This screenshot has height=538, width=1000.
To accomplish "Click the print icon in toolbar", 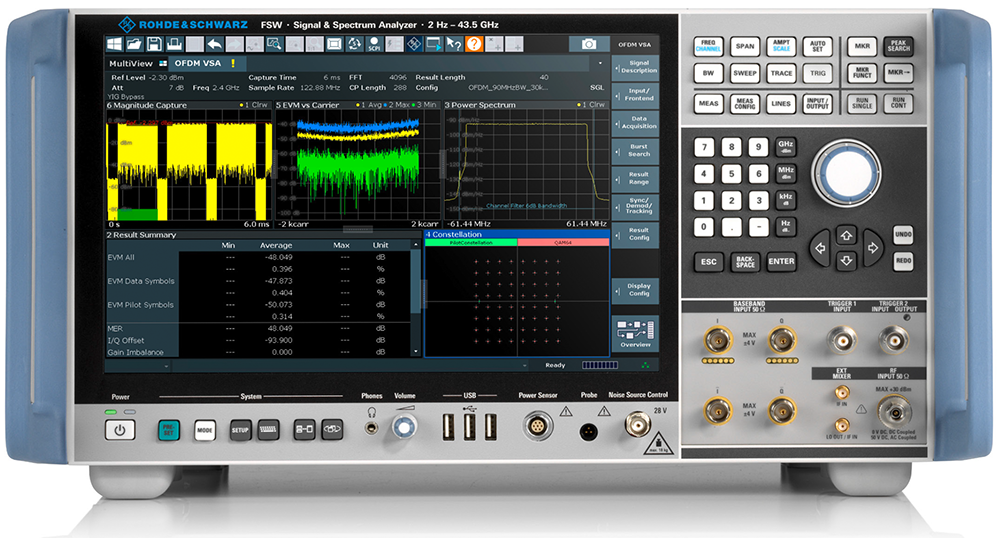I will (x=174, y=44).
